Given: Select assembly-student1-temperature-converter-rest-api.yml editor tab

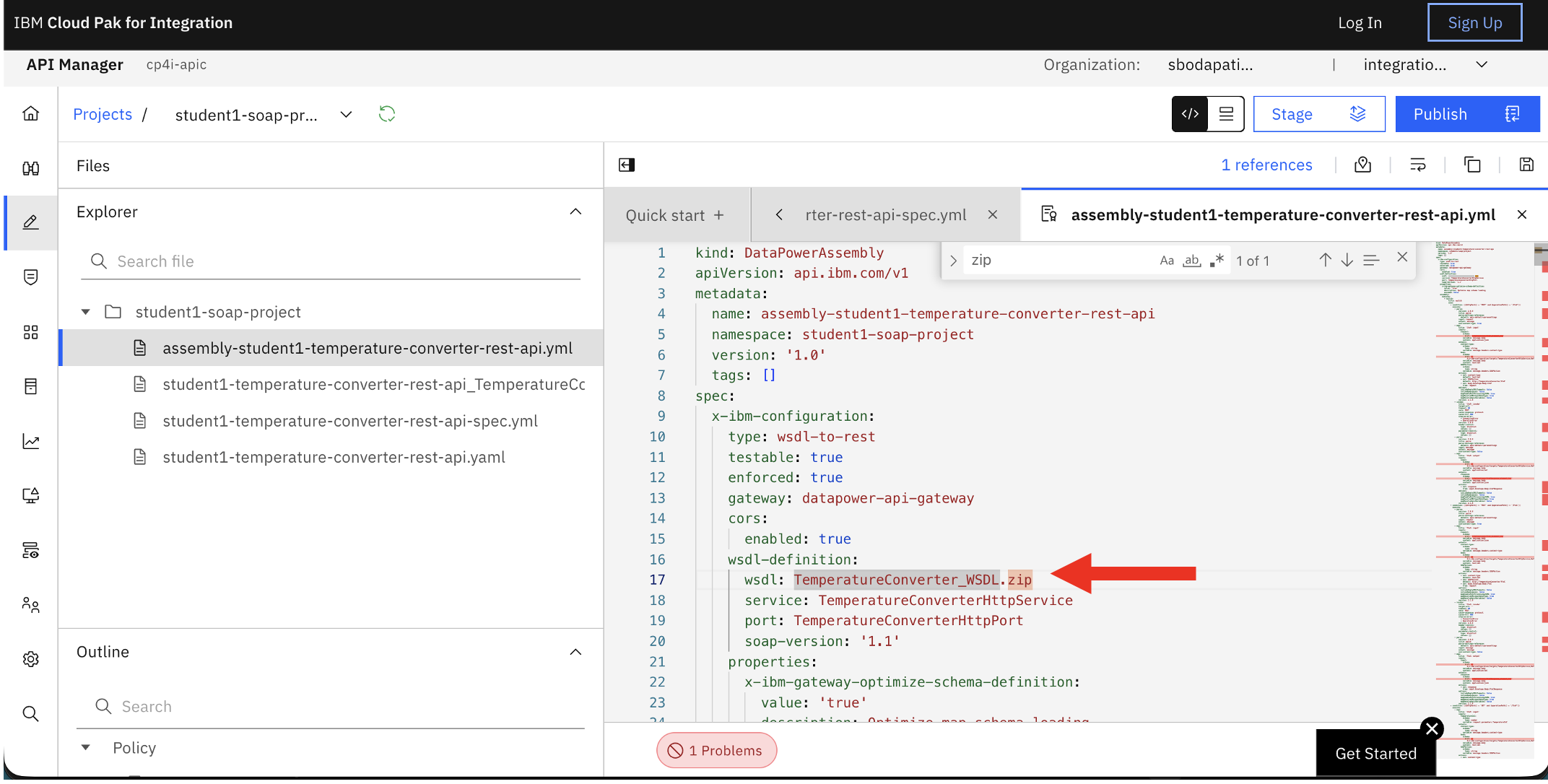Looking at the screenshot, I should pos(1283,215).
